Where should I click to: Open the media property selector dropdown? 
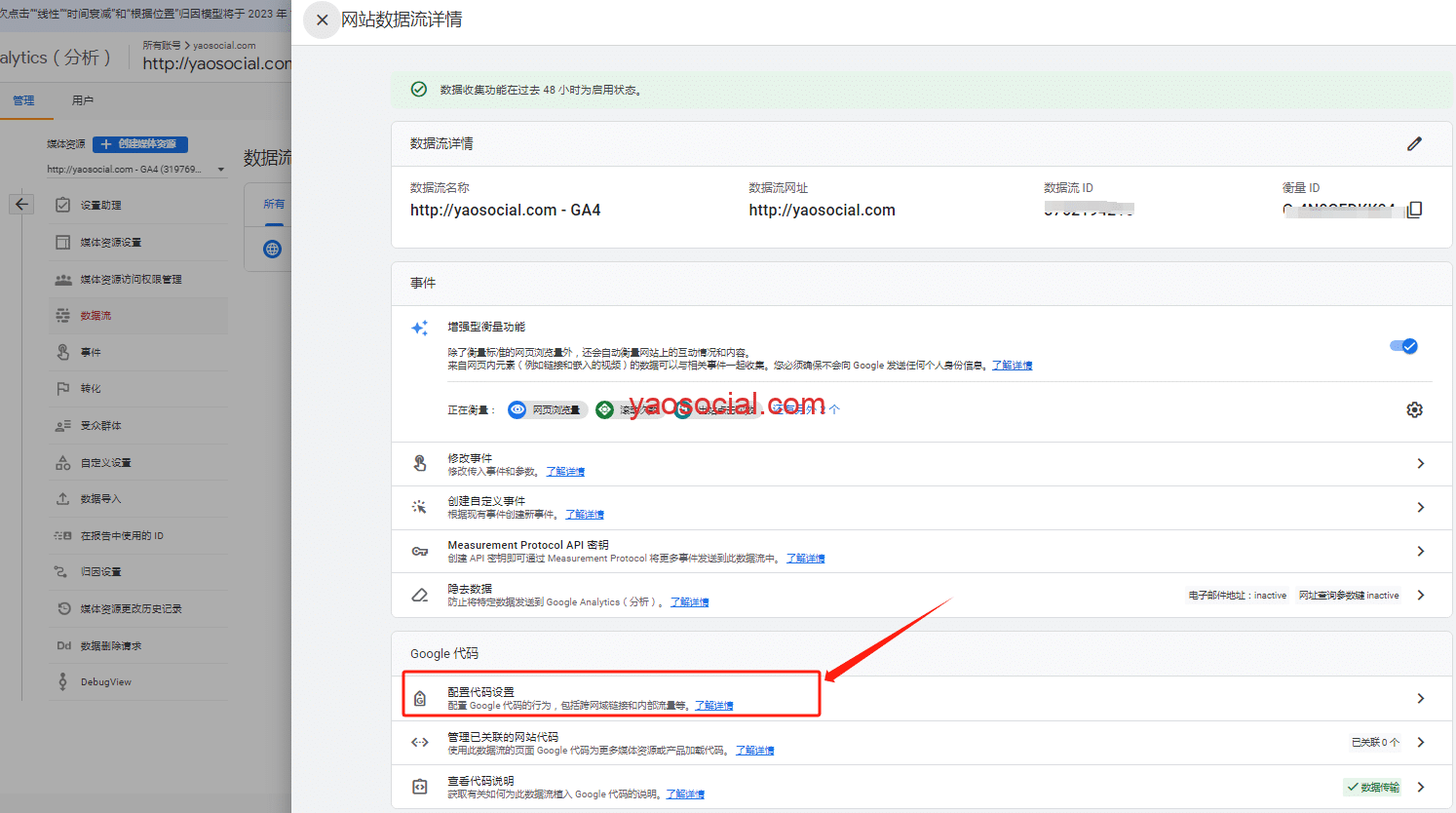(x=221, y=170)
